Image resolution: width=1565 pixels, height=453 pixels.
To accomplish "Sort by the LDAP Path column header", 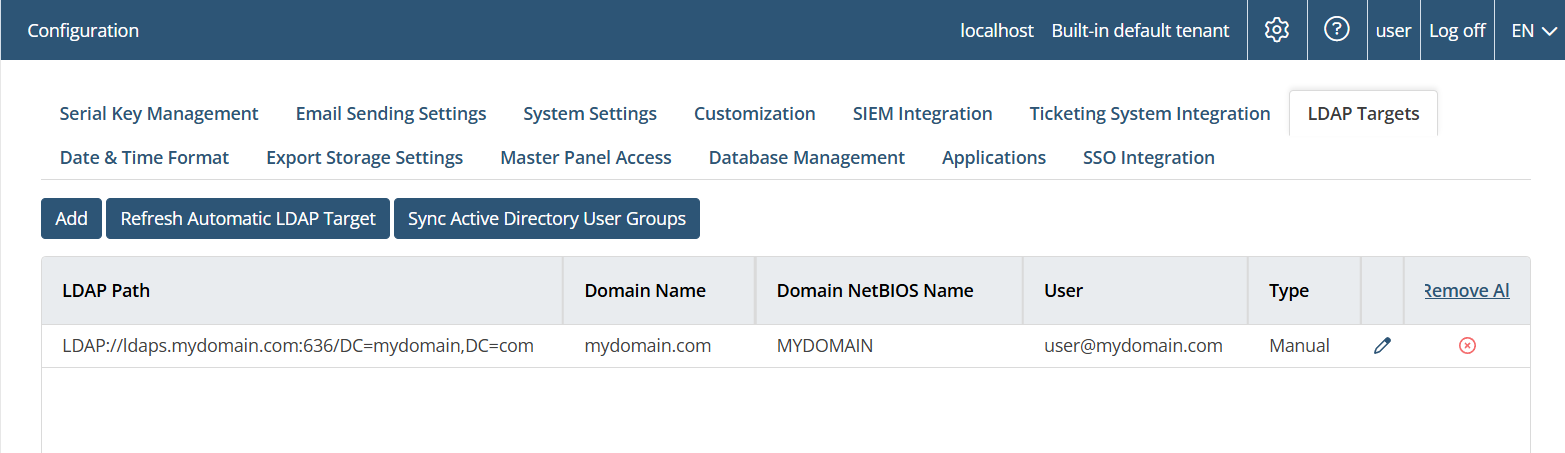I will coord(106,291).
